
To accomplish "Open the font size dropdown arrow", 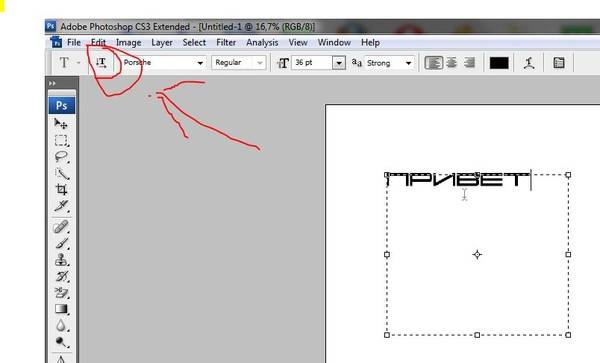I will point(339,63).
